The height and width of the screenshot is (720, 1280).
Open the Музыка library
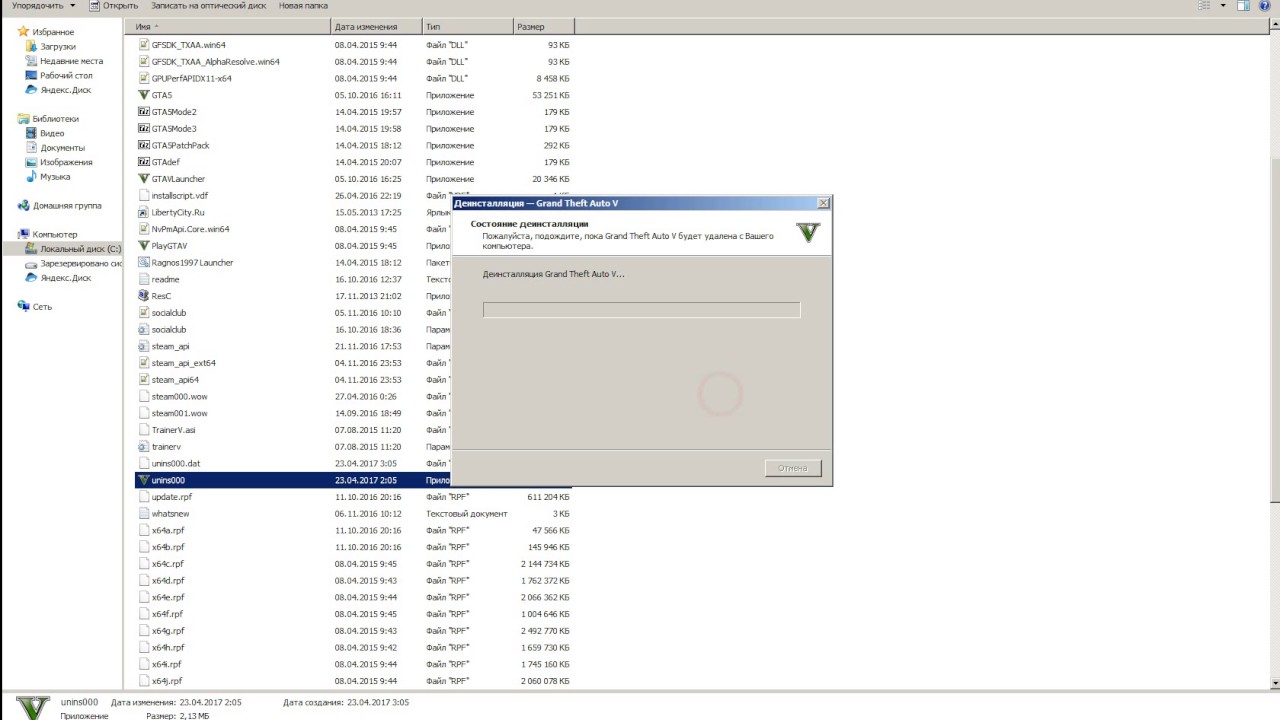click(x=55, y=177)
